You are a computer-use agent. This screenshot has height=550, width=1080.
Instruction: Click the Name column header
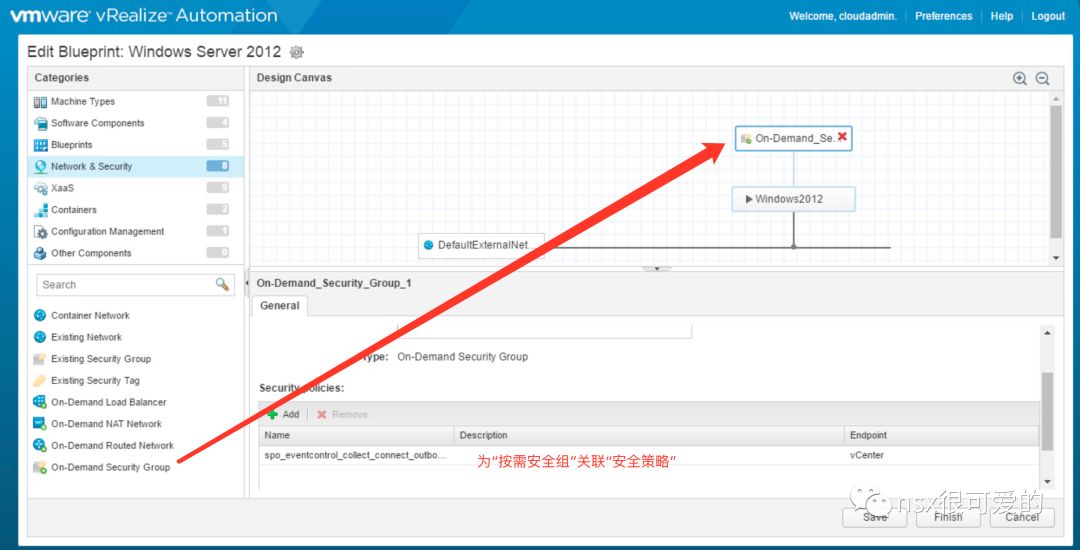point(357,436)
